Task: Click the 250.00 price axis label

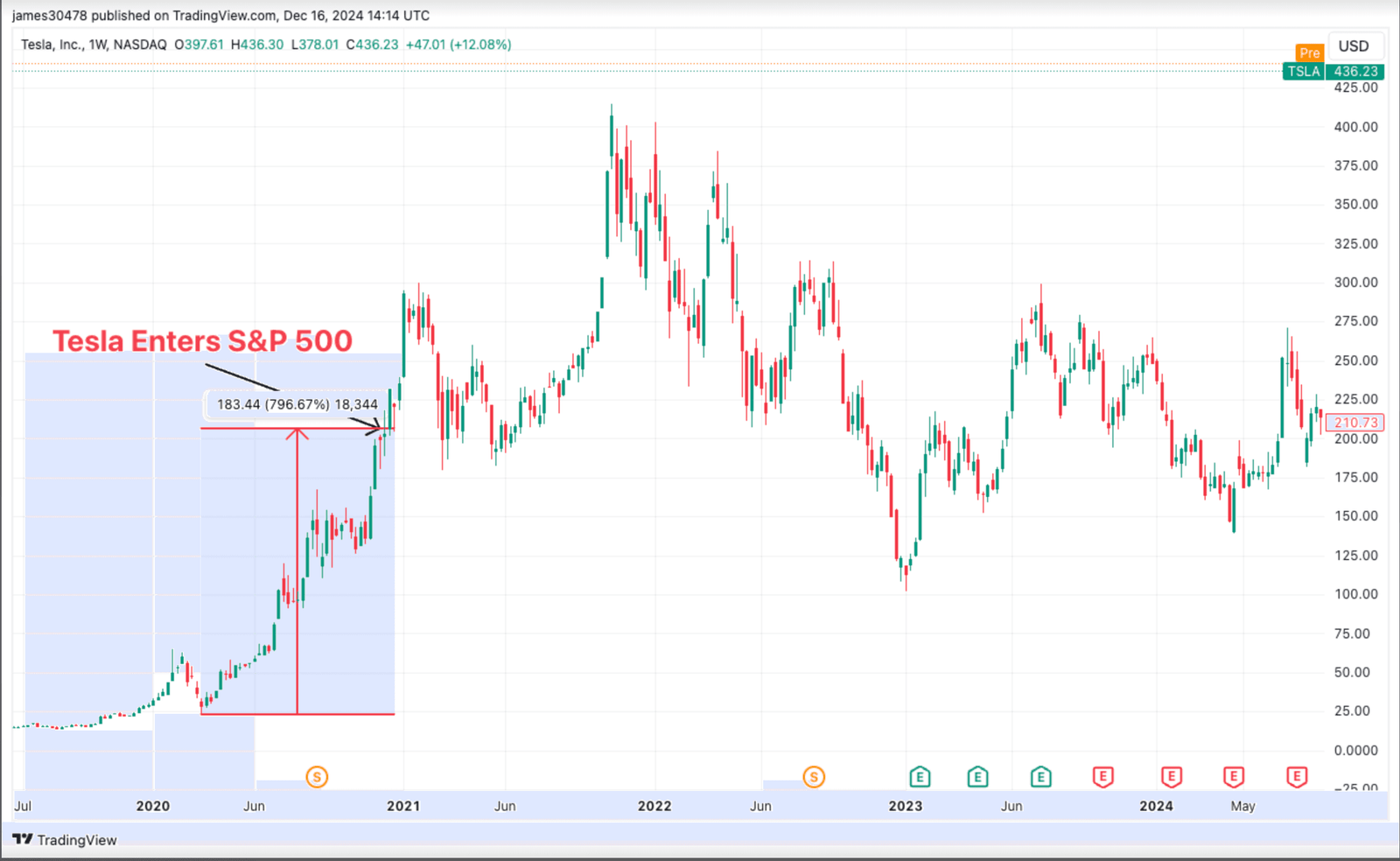Action: 1355,360
